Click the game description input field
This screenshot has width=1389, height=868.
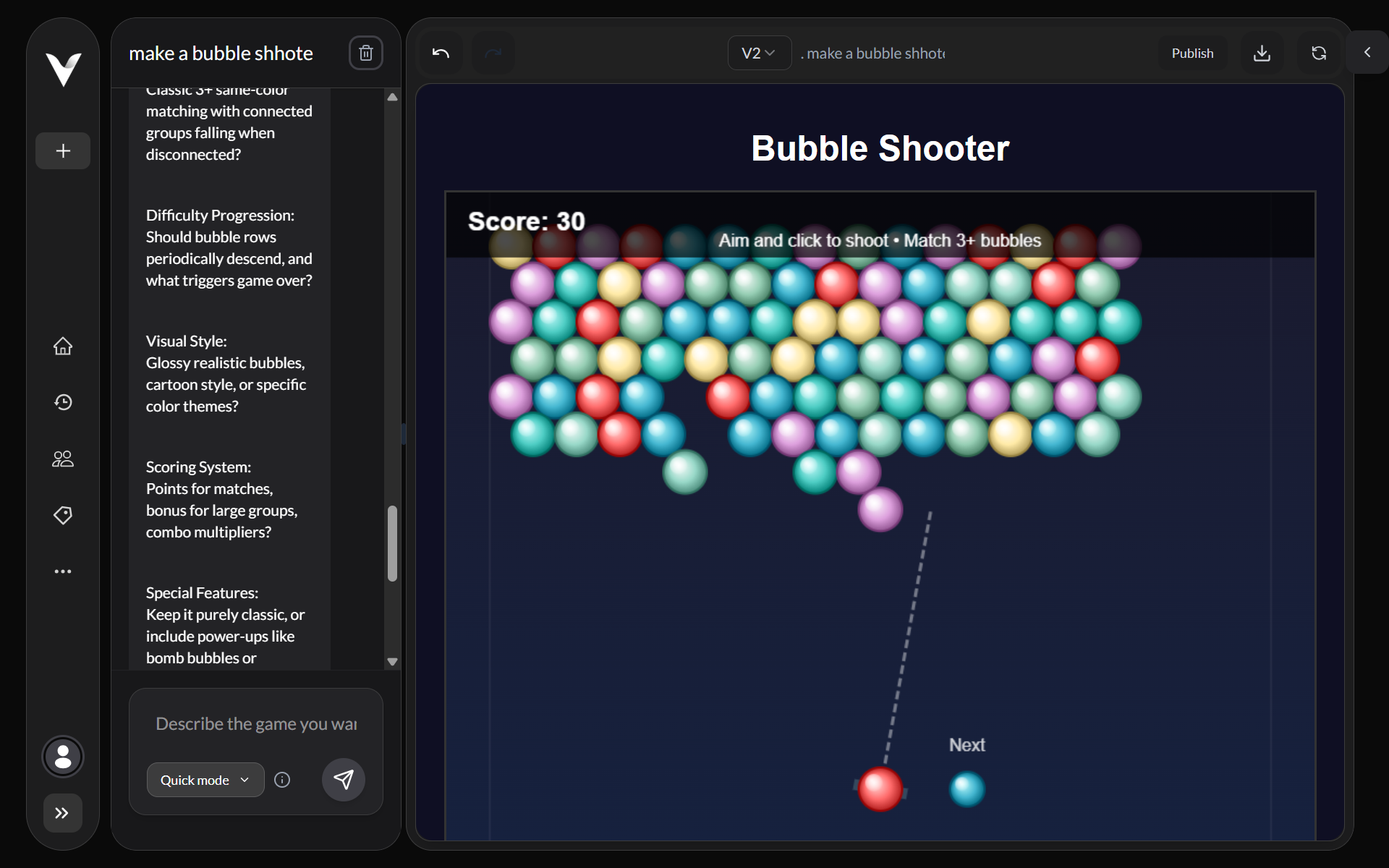(x=256, y=723)
